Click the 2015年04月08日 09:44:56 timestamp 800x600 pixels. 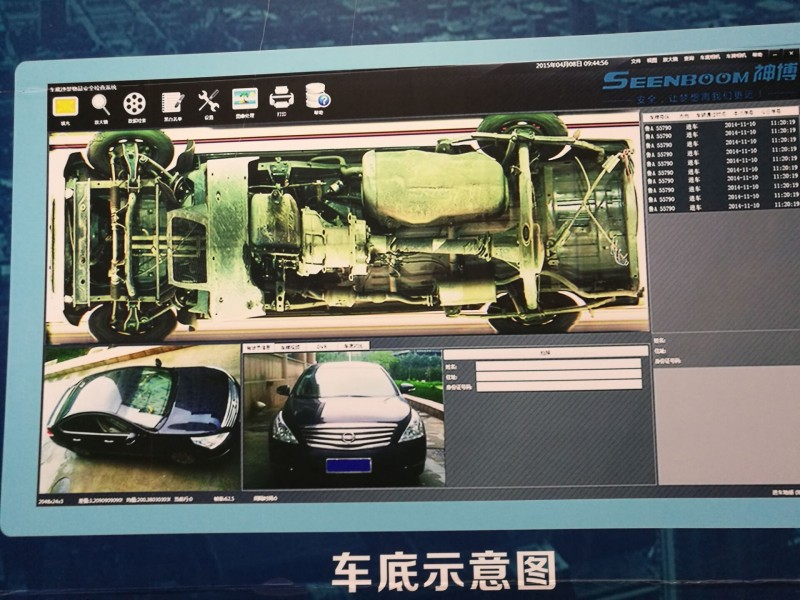point(572,63)
